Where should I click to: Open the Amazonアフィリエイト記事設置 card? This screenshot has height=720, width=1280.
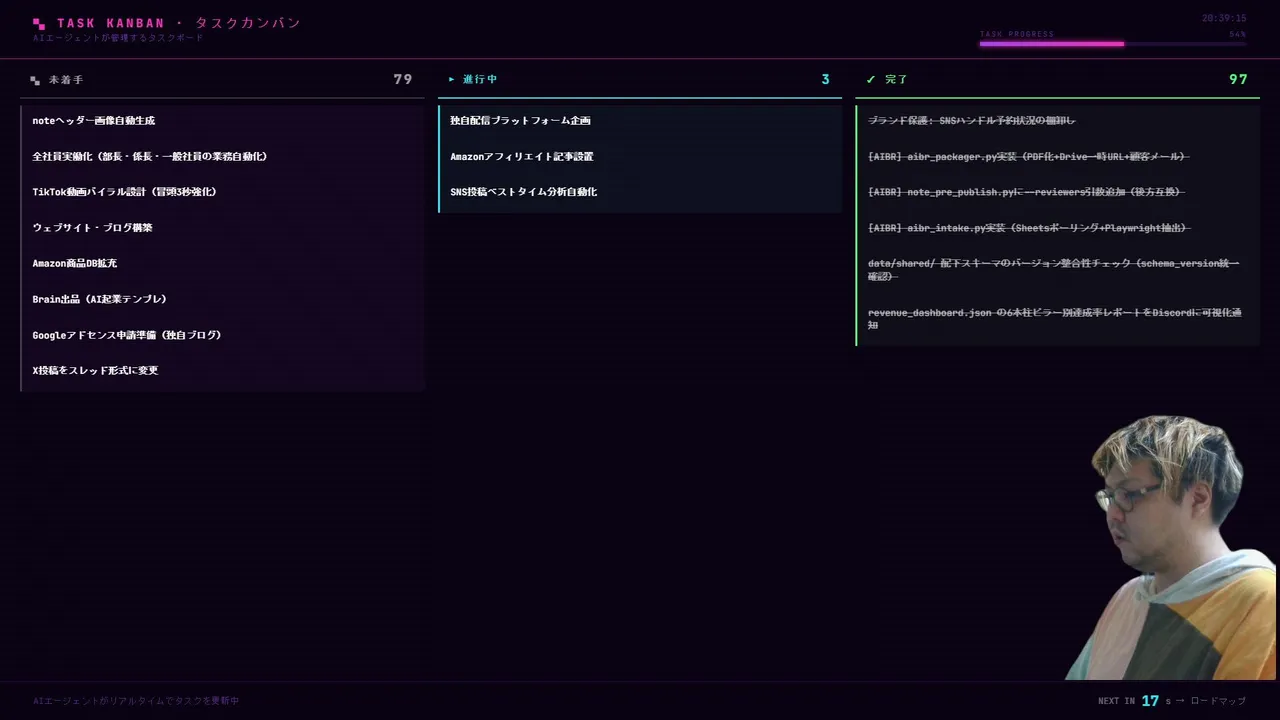pos(640,157)
